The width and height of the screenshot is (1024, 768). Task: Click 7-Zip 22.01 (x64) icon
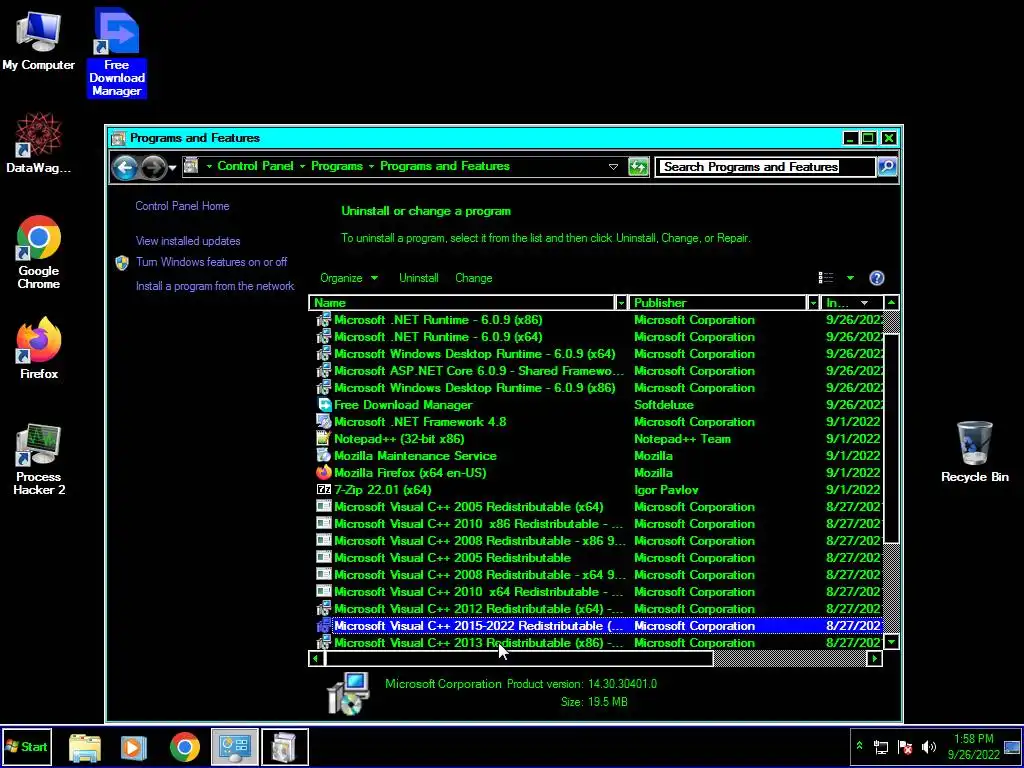324,490
